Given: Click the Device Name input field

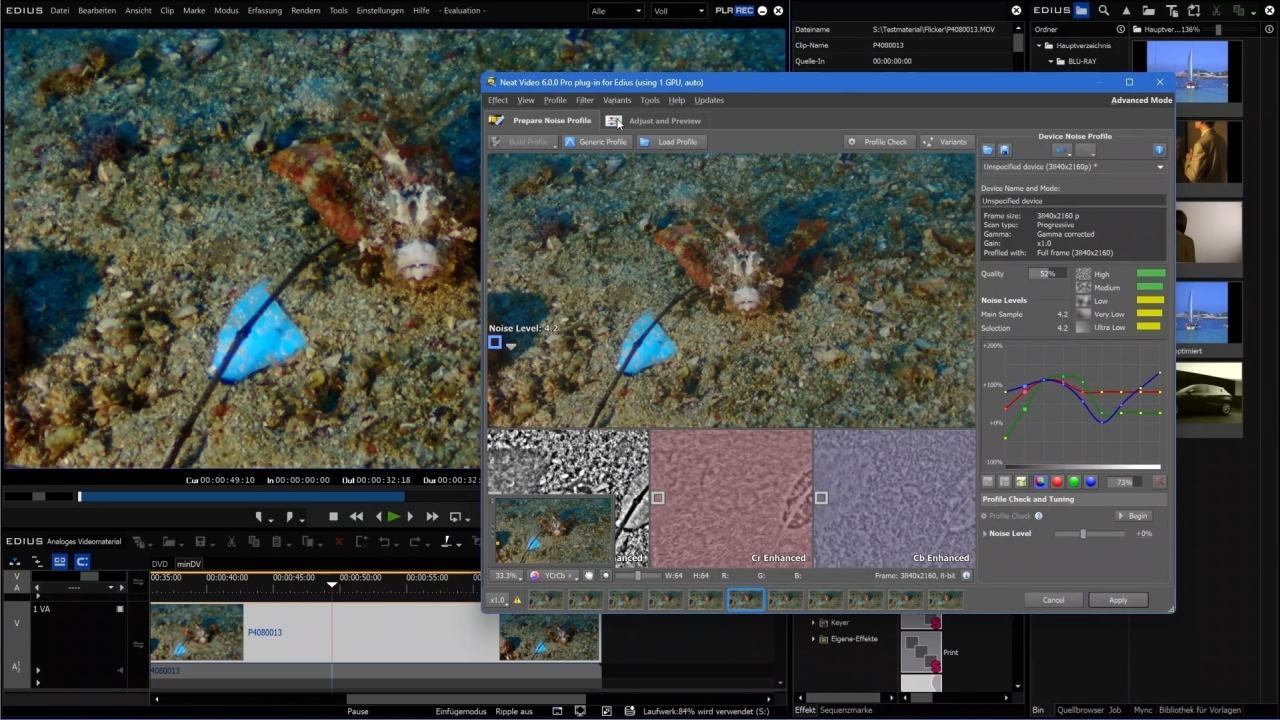Looking at the screenshot, I should pyautogui.click(x=1073, y=201).
